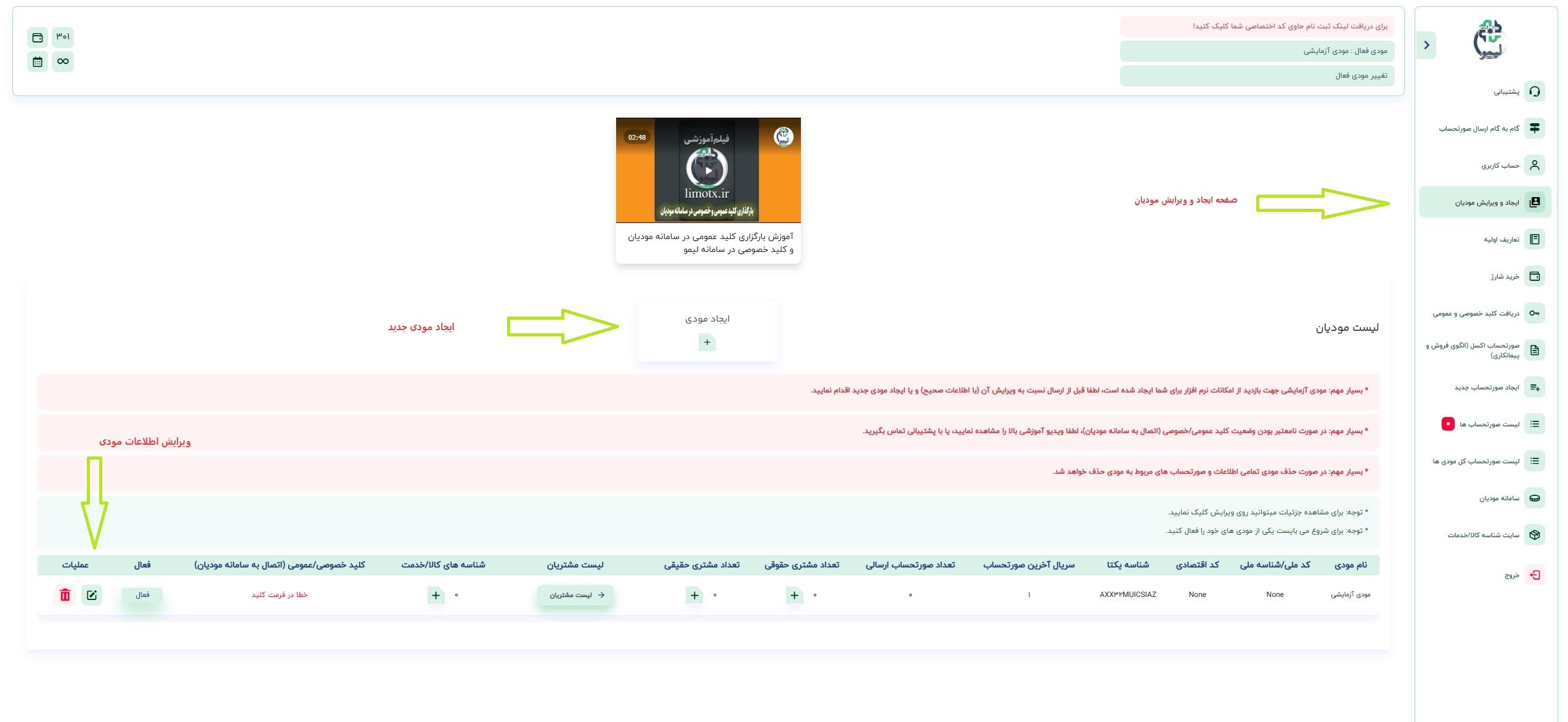Click the edit pencil icon for مودی آزمایشی
Image resolution: width=1568 pixels, height=722 pixels.
(92, 594)
